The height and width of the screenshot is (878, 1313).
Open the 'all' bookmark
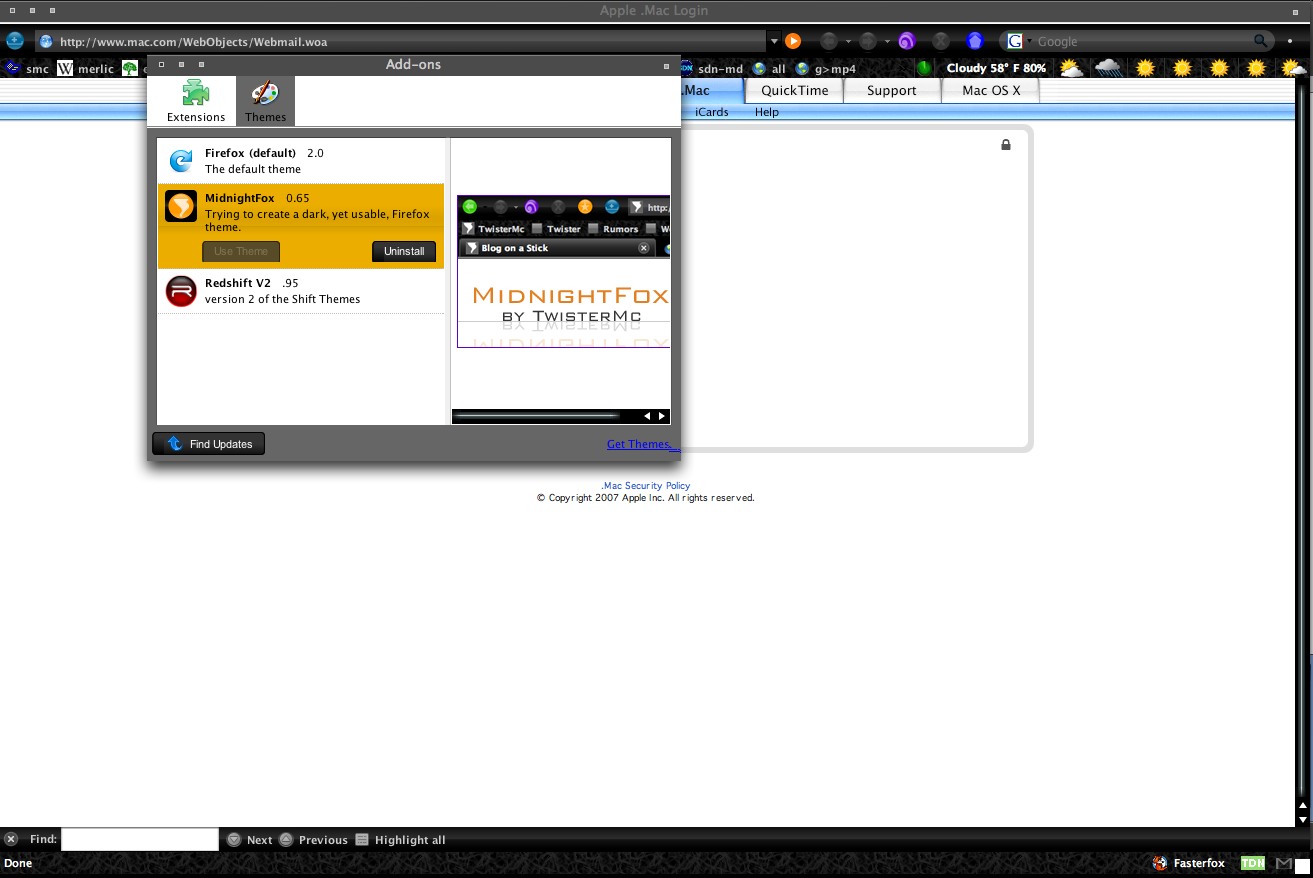pyautogui.click(x=769, y=69)
